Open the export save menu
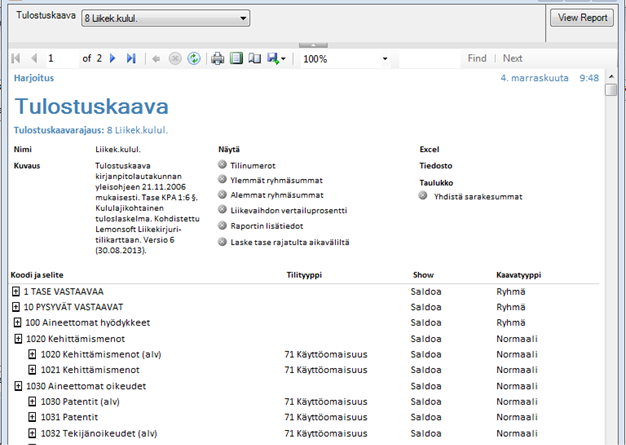This screenshot has height=445, width=626. click(277, 59)
